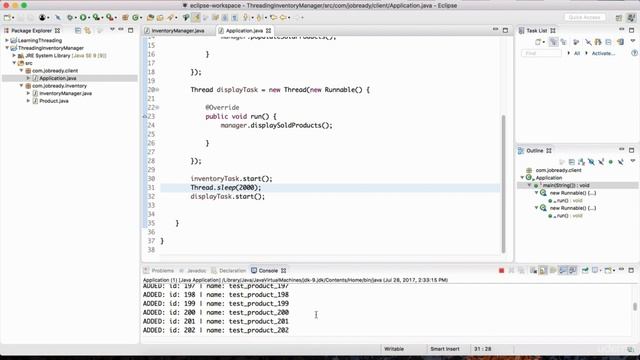This screenshot has height=360, width=640.
Task: Open the Outline view menu arrow
Action: click(633, 162)
